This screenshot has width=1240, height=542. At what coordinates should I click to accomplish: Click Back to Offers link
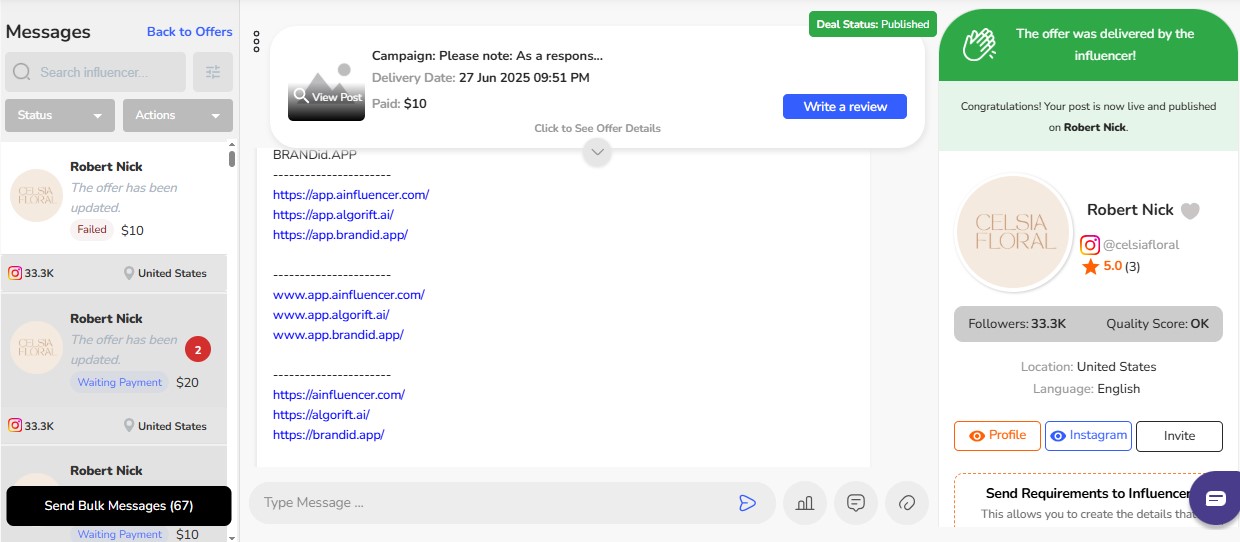(x=190, y=32)
